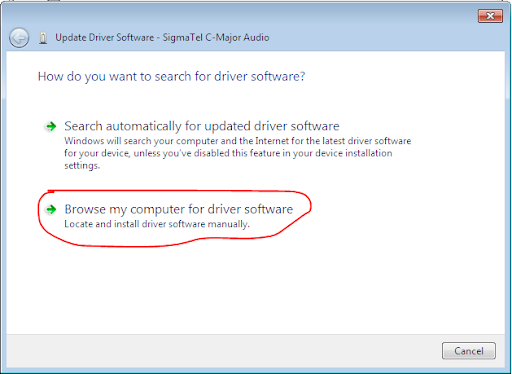Close the Update Driver Software dialog
The height and width of the screenshot is (374, 512).
pyautogui.click(x=490, y=16)
